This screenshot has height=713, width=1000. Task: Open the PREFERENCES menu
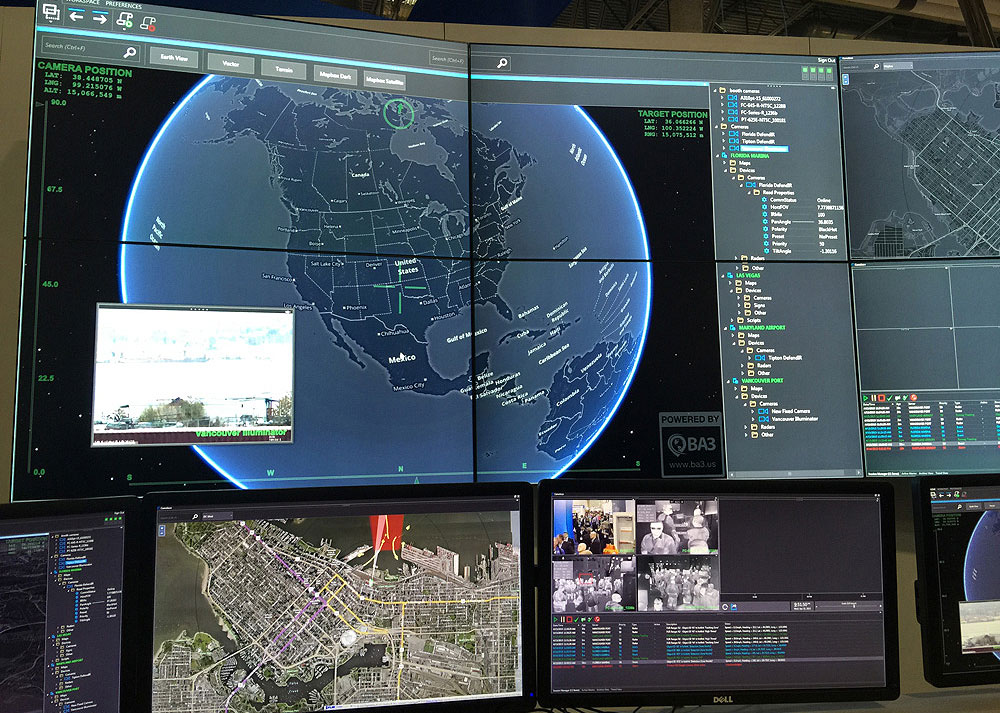click(123, 5)
